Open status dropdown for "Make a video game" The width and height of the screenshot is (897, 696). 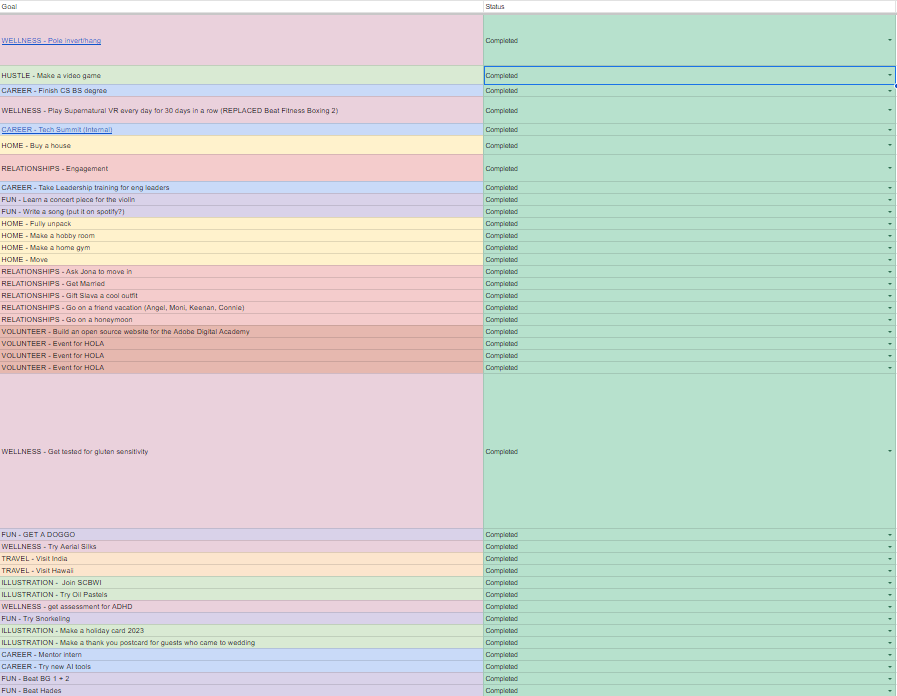pyautogui.click(x=889, y=76)
